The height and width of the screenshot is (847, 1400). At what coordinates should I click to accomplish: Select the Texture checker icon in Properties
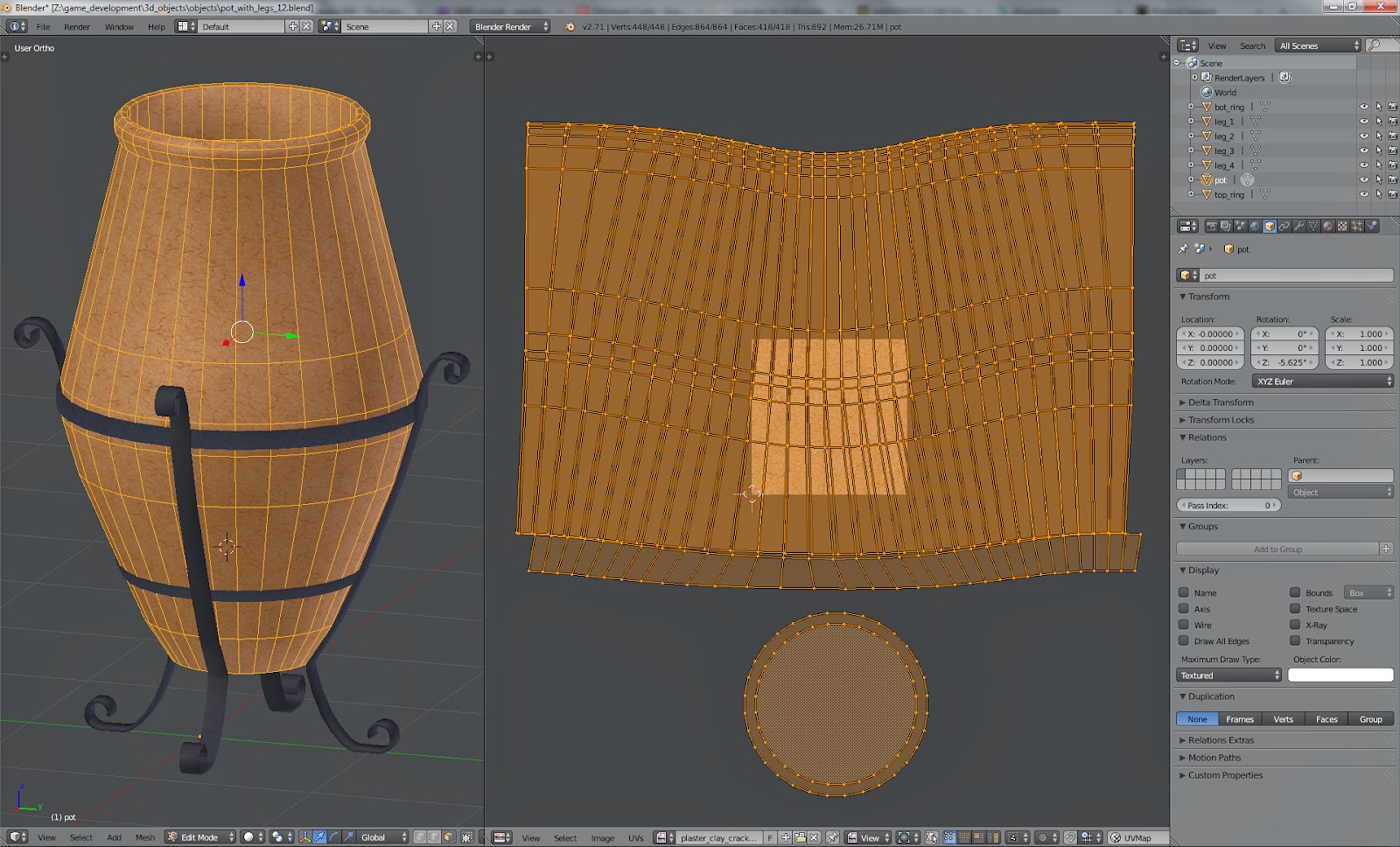pyautogui.click(x=1341, y=225)
